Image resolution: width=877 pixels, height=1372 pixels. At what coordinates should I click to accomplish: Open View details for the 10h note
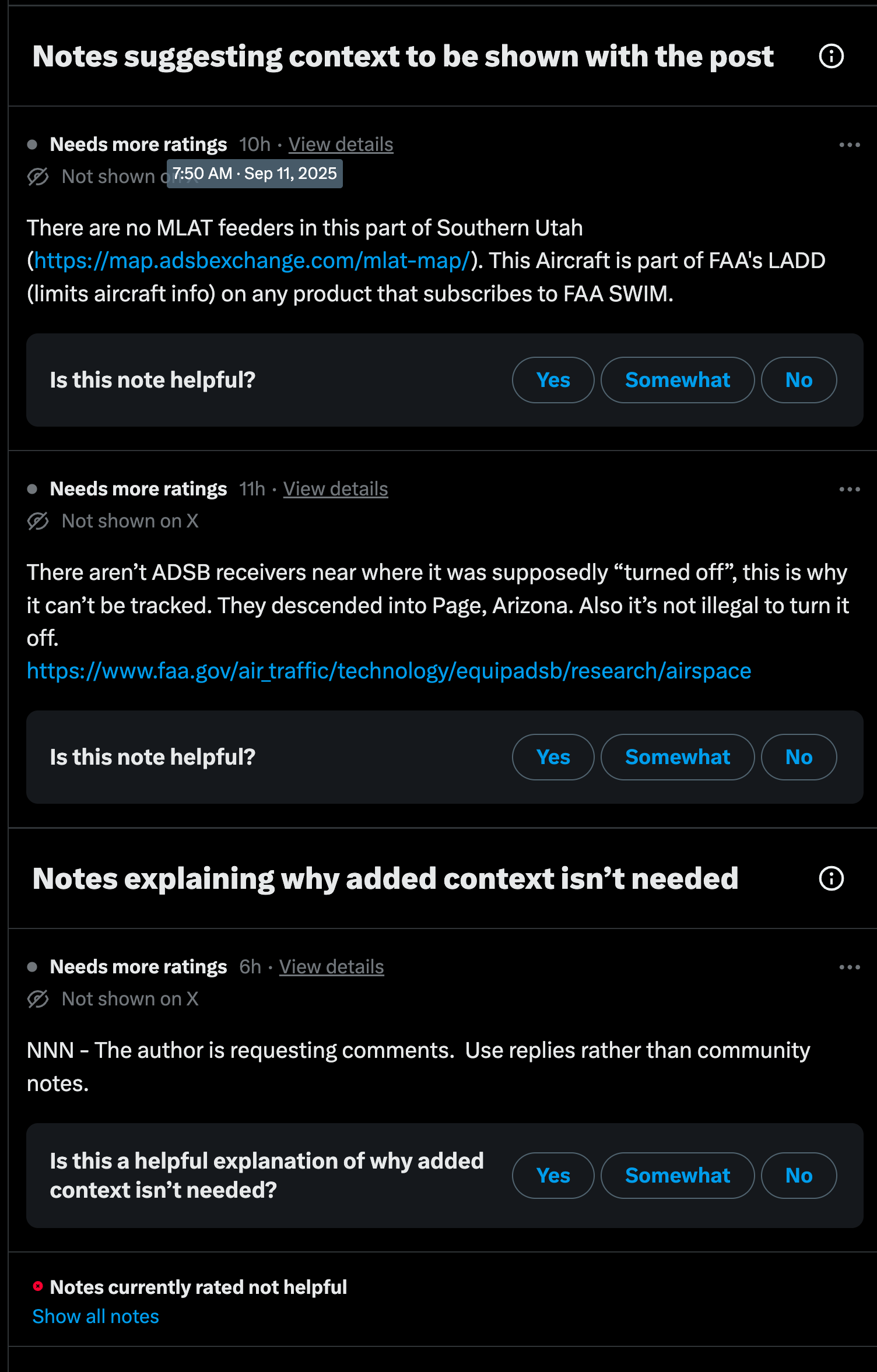tap(341, 145)
